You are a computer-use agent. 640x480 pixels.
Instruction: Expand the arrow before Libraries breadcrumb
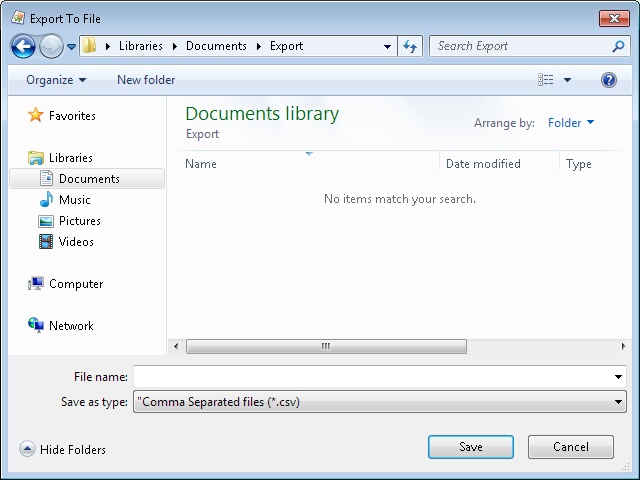(x=108, y=46)
